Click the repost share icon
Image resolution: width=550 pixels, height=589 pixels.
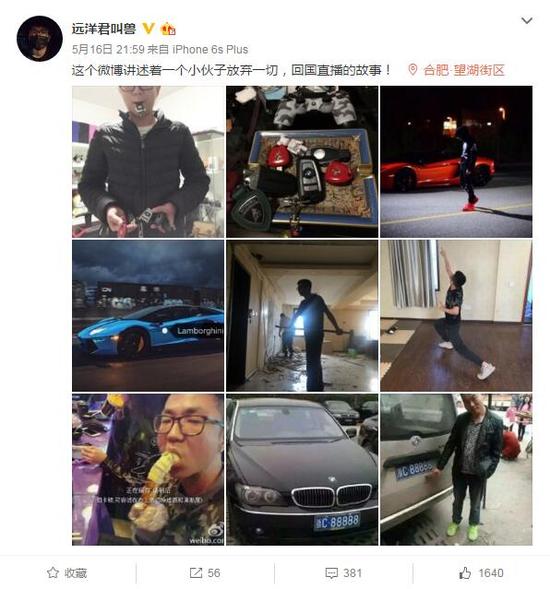tap(195, 573)
